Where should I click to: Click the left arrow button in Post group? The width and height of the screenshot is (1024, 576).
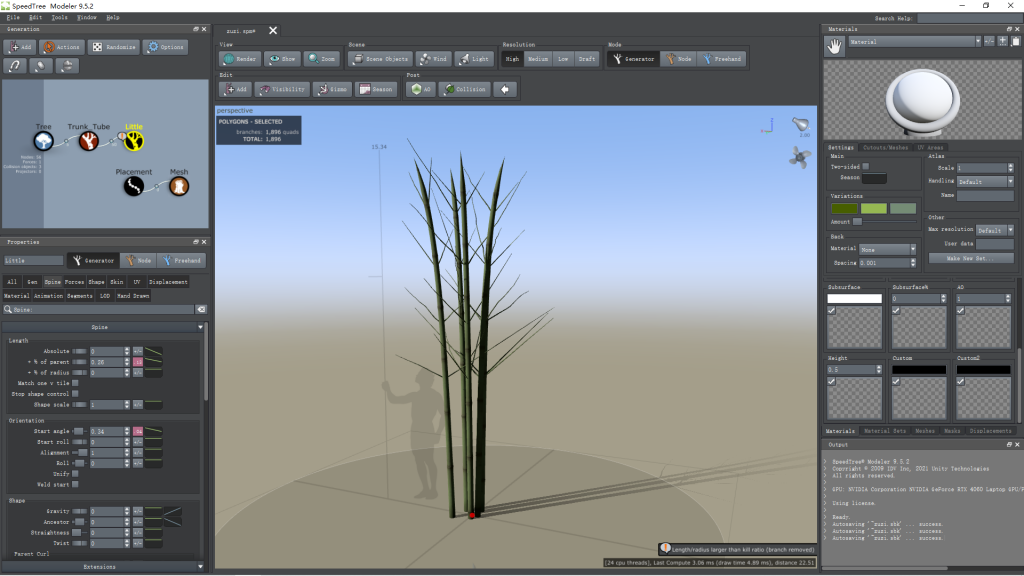(x=505, y=89)
